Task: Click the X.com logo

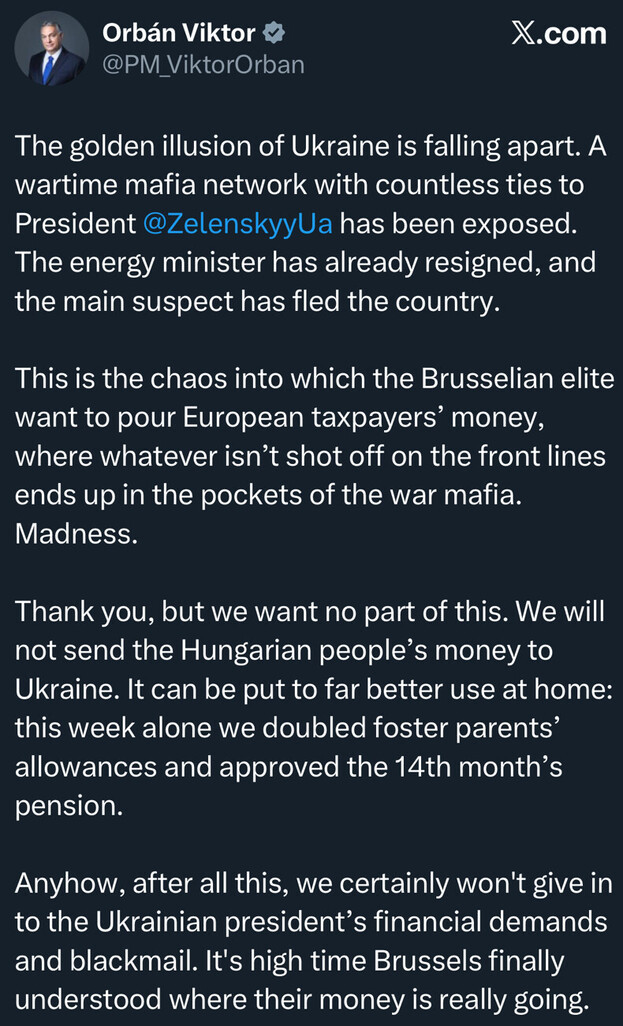Action: (558, 33)
